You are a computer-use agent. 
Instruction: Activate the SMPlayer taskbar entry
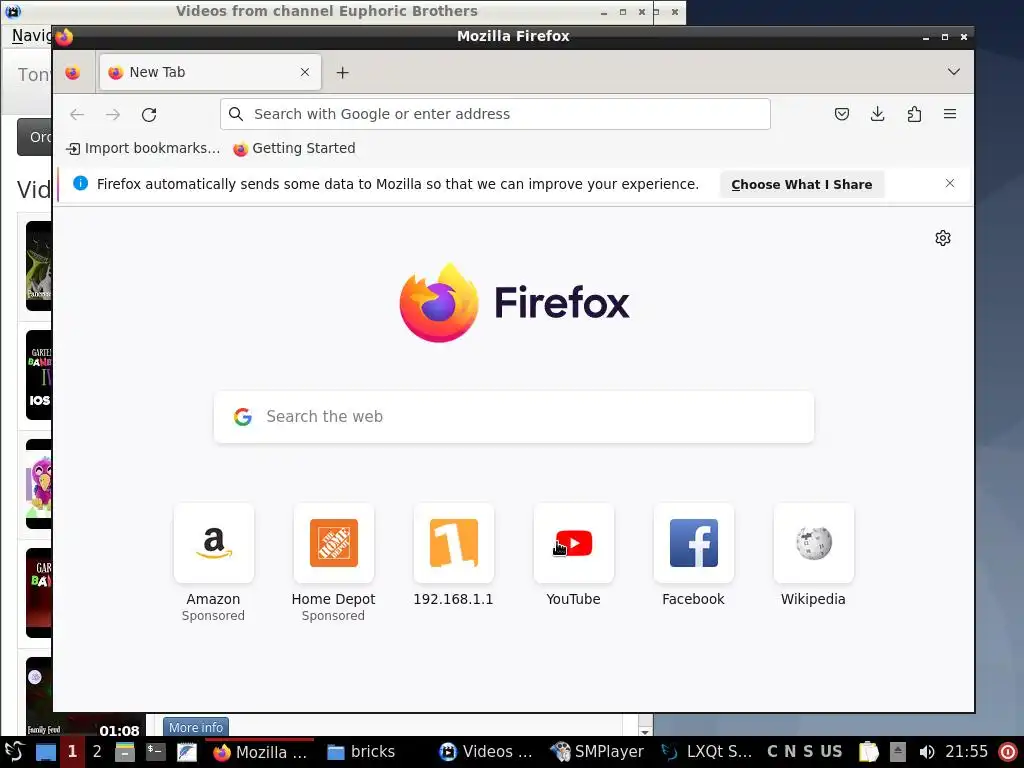coord(598,752)
